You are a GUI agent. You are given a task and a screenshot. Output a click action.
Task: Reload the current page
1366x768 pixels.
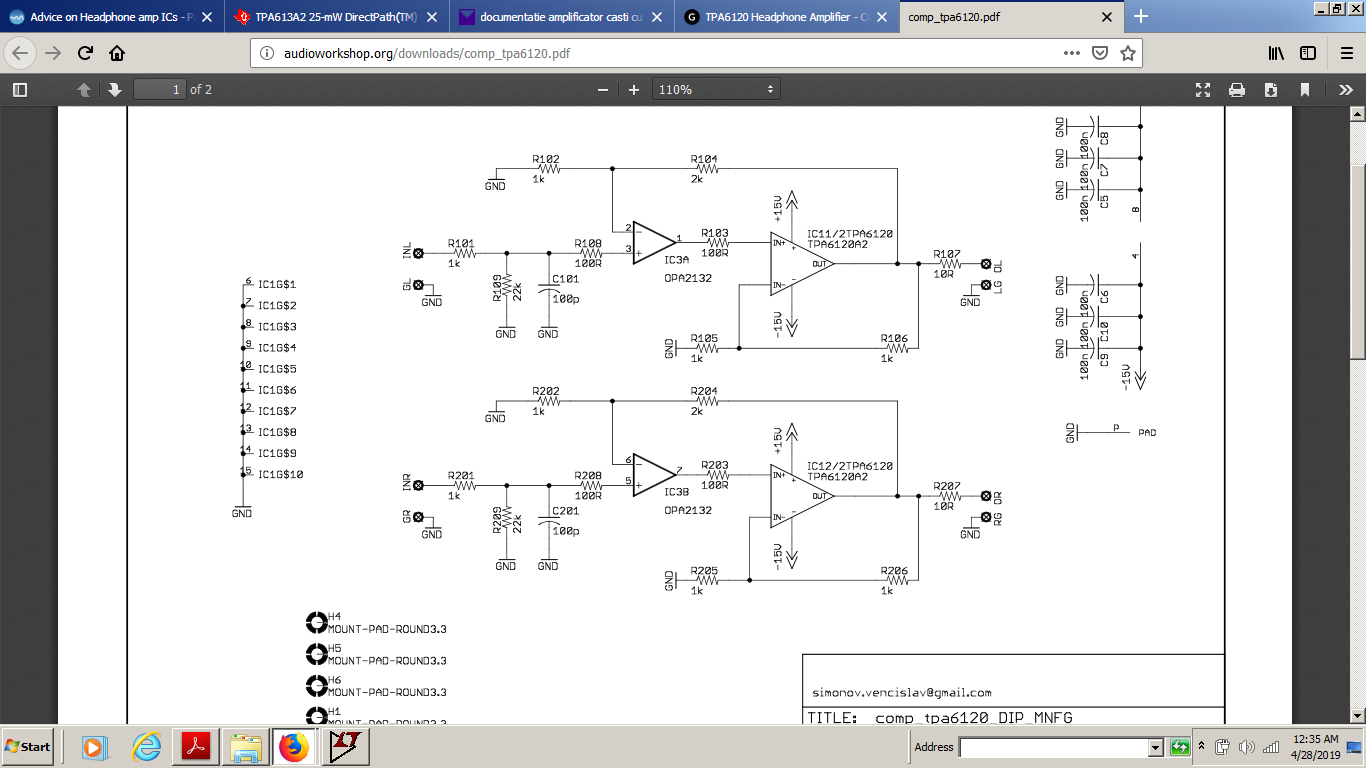85,53
